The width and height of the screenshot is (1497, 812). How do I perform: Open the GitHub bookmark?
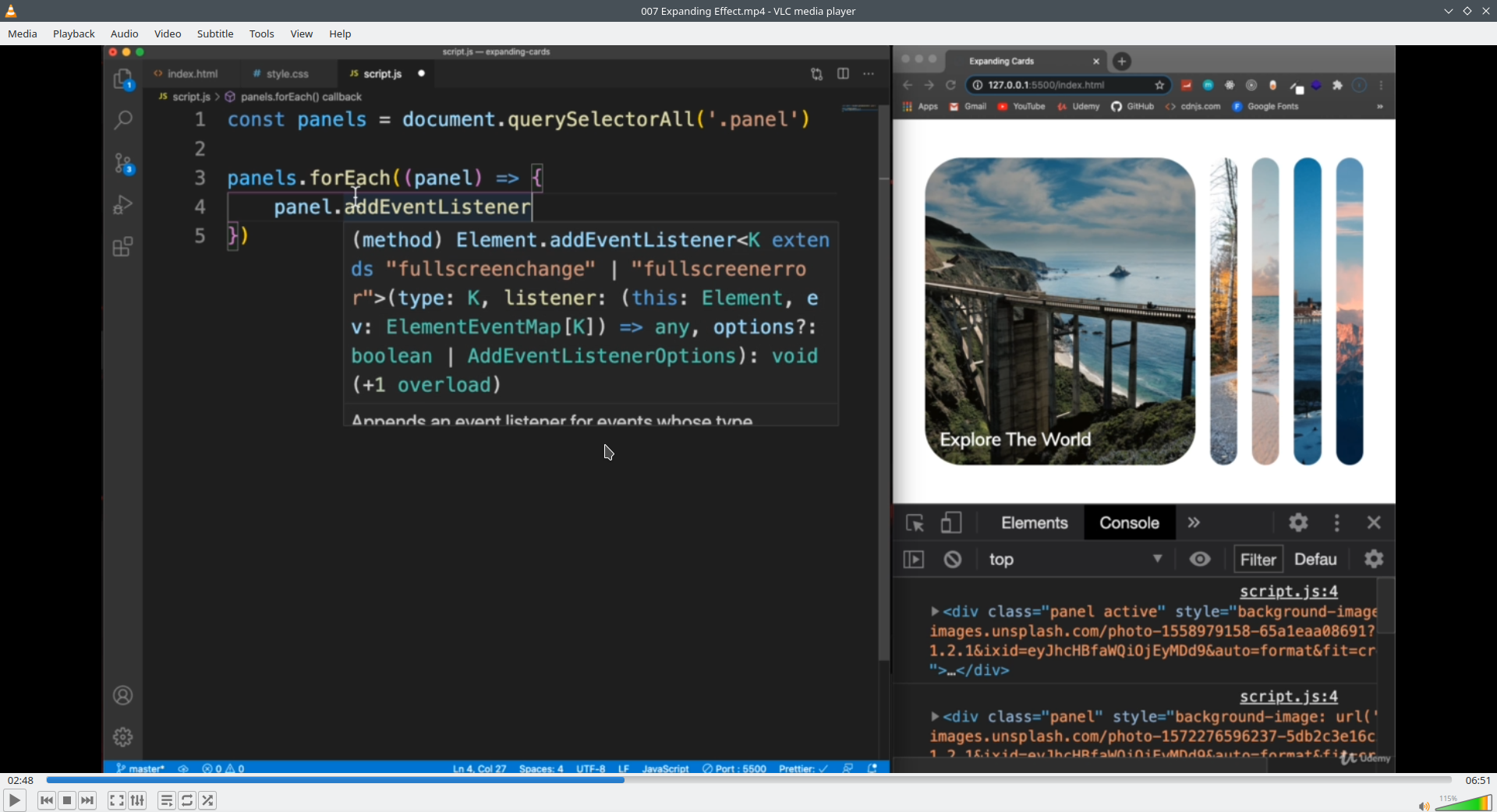[x=1133, y=107]
